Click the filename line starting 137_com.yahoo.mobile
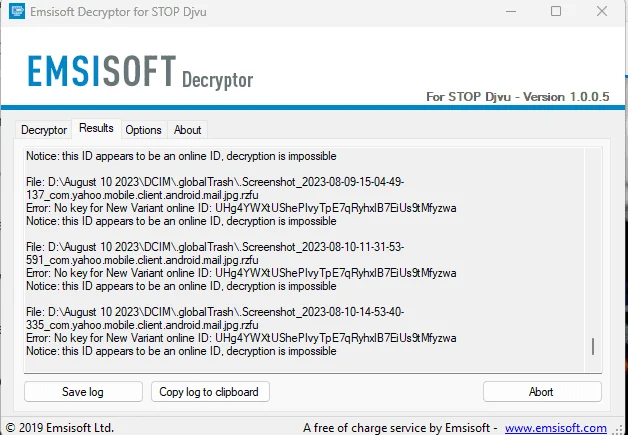 [142, 195]
